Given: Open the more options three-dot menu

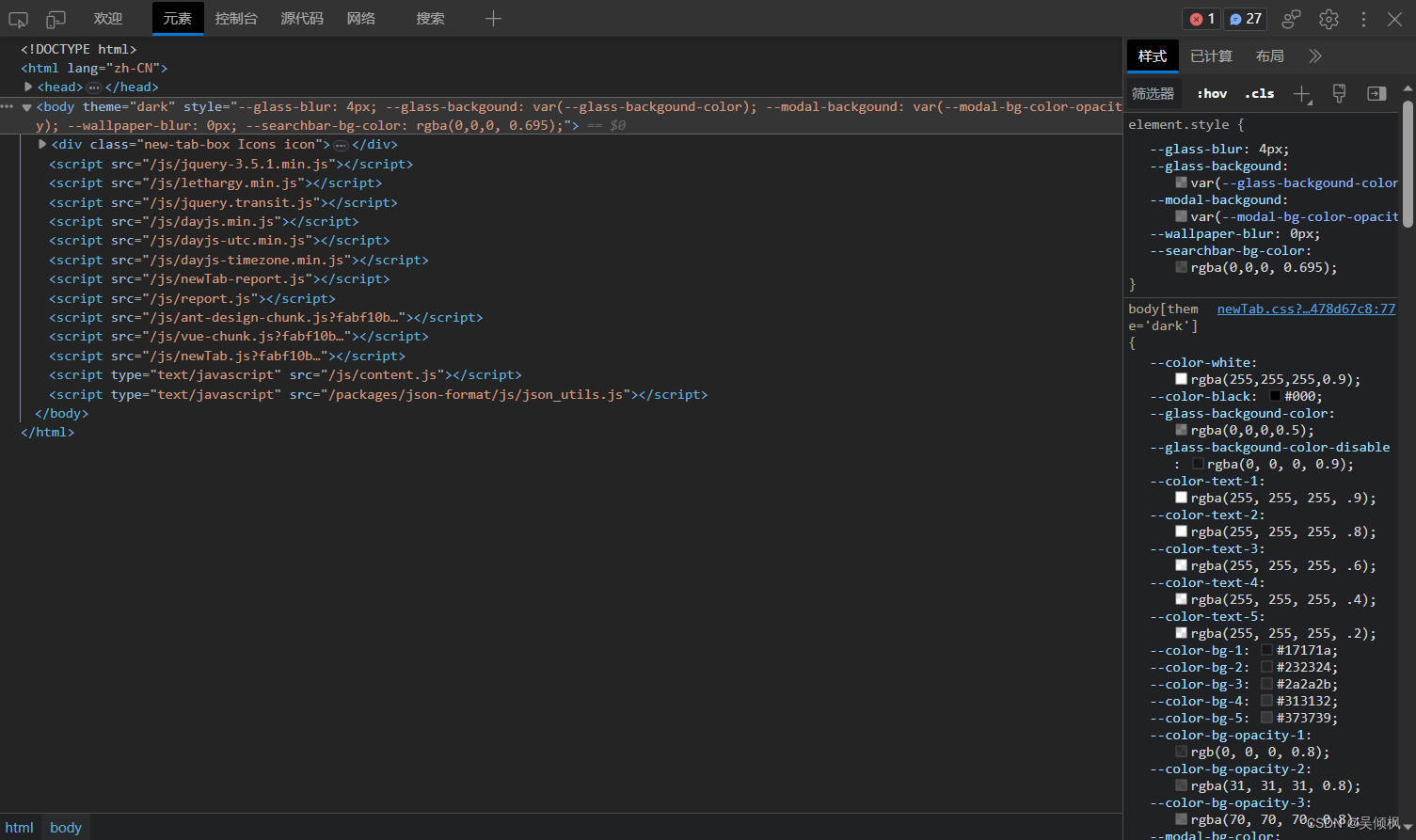Looking at the screenshot, I should click(1363, 19).
